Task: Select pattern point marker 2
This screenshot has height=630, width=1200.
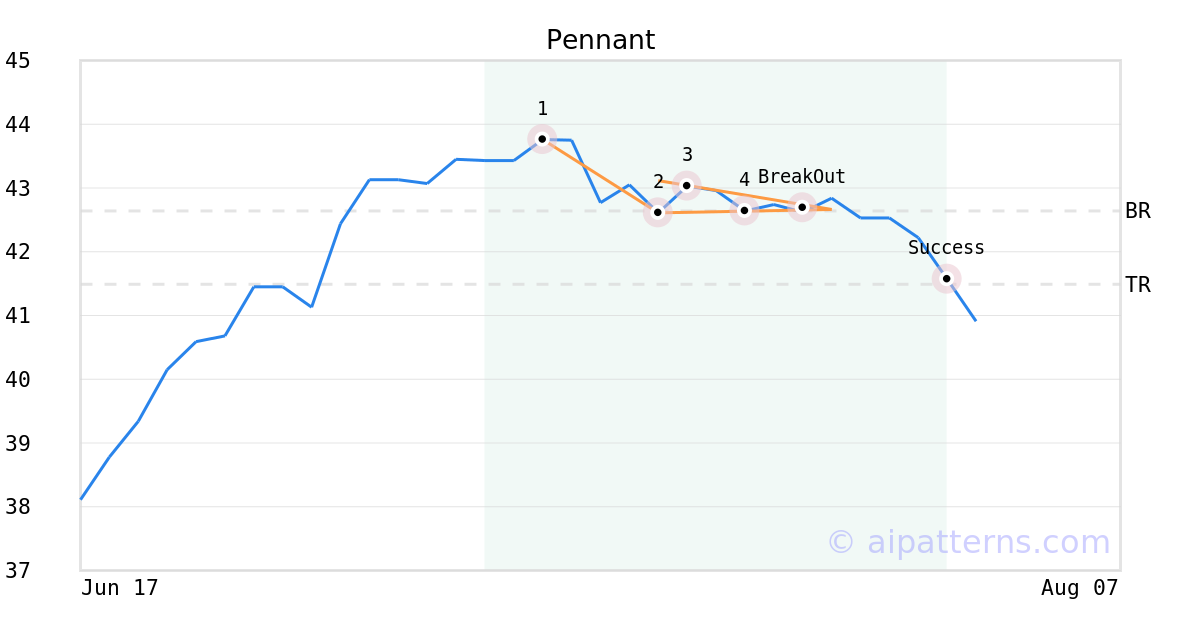Action: 657,212
